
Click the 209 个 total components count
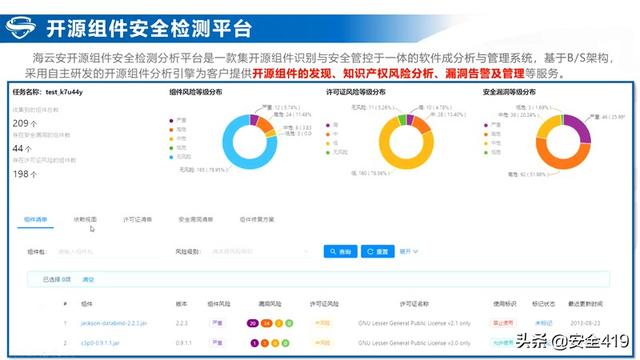tap(24, 123)
